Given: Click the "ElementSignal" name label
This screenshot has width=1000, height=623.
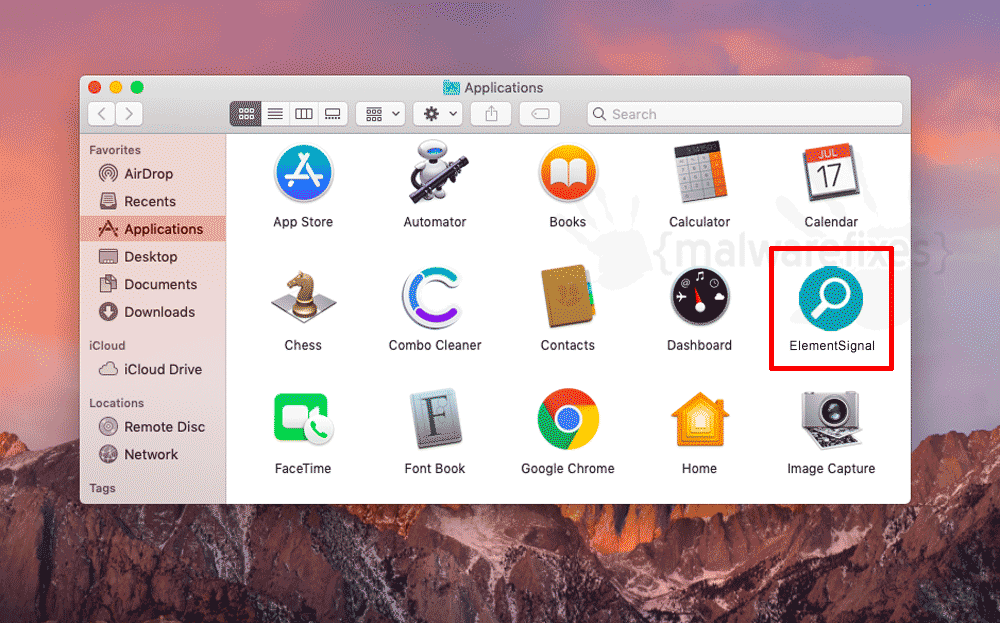Looking at the screenshot, I should point(832,346).
